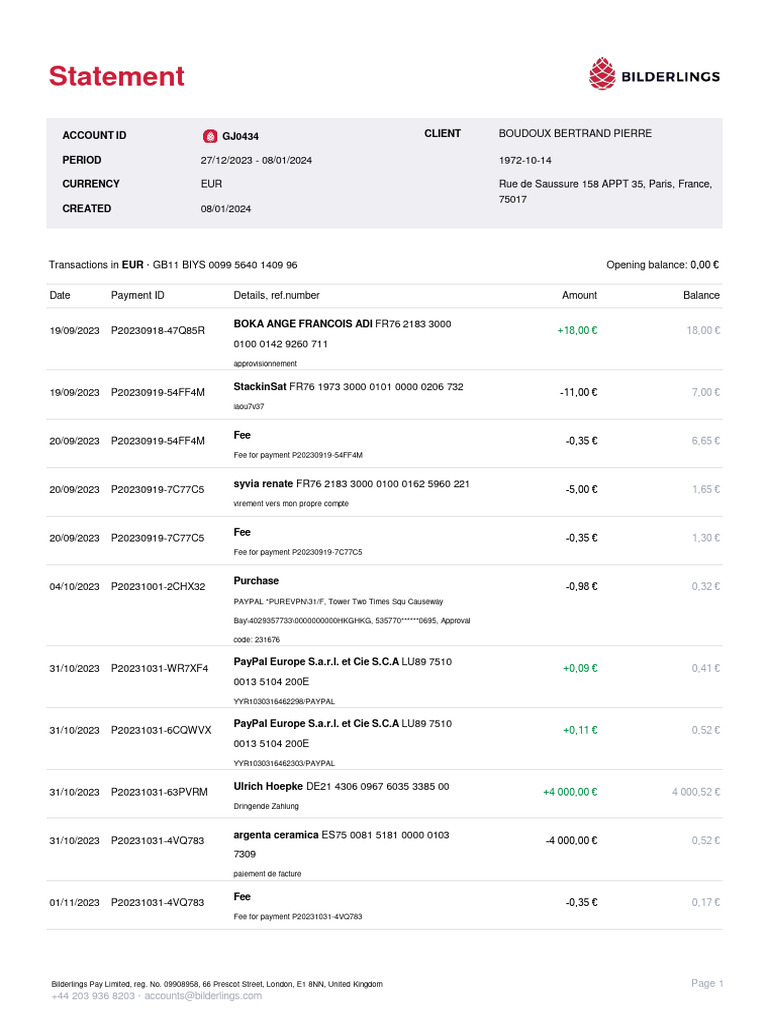Image resolution: width=768 pixels, height=1024 pixels.
Task: Click the +44 203 936 8203 phone number
Action: (93, 996)
